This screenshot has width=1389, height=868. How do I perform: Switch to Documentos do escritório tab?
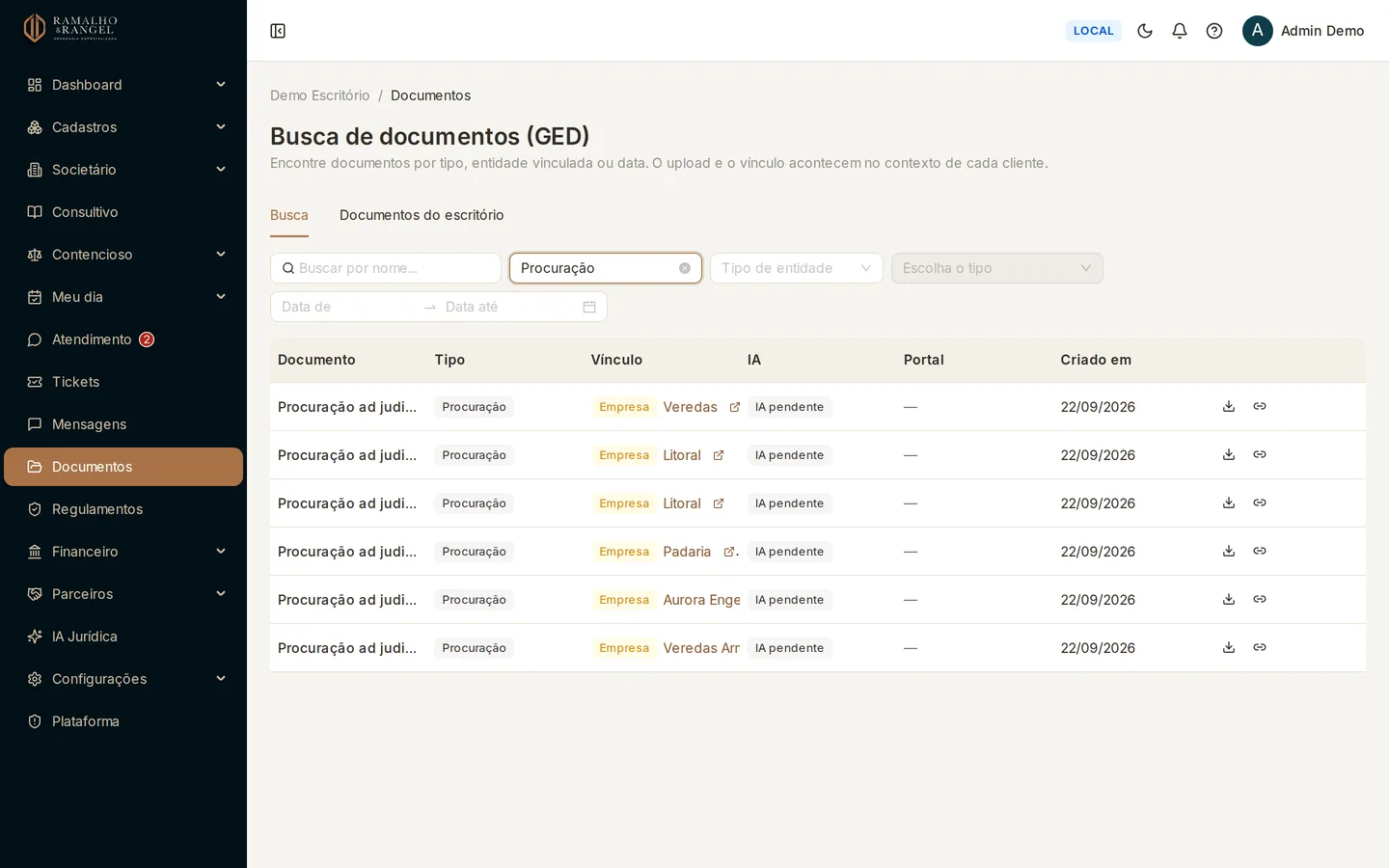pyautogui.click(x=422, y=215)
